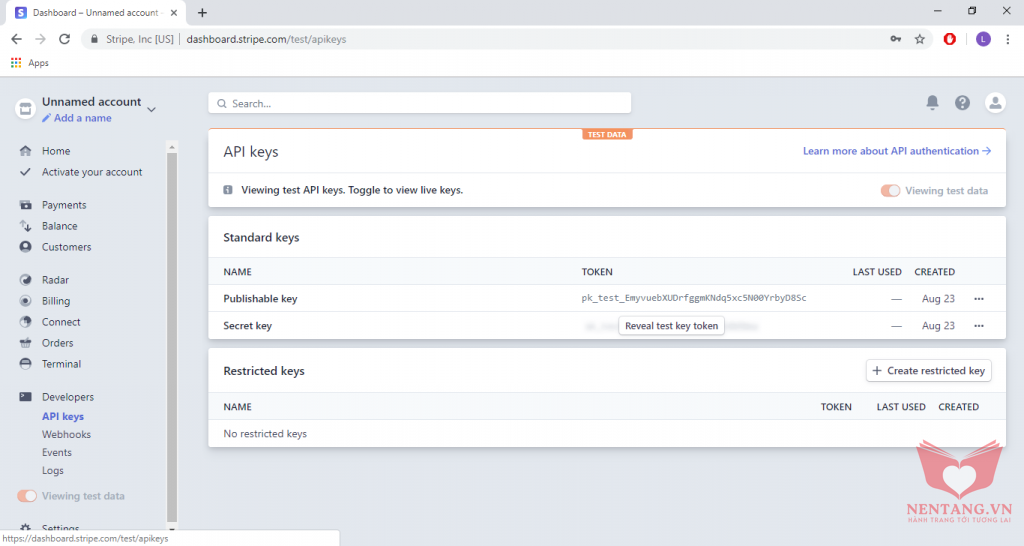
Task: Open the help question mark icon
Action: [x=962, y=103]
